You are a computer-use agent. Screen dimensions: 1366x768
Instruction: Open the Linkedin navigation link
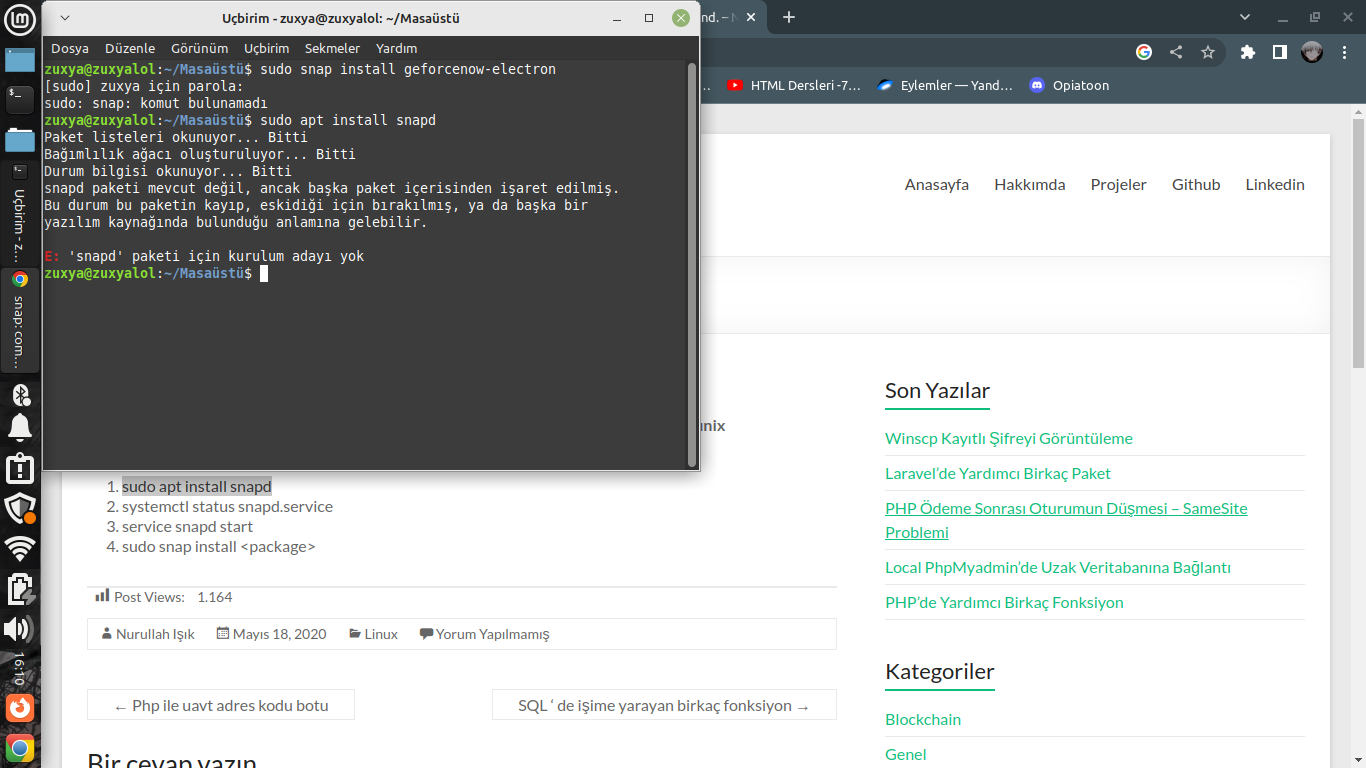[1275, 184]
